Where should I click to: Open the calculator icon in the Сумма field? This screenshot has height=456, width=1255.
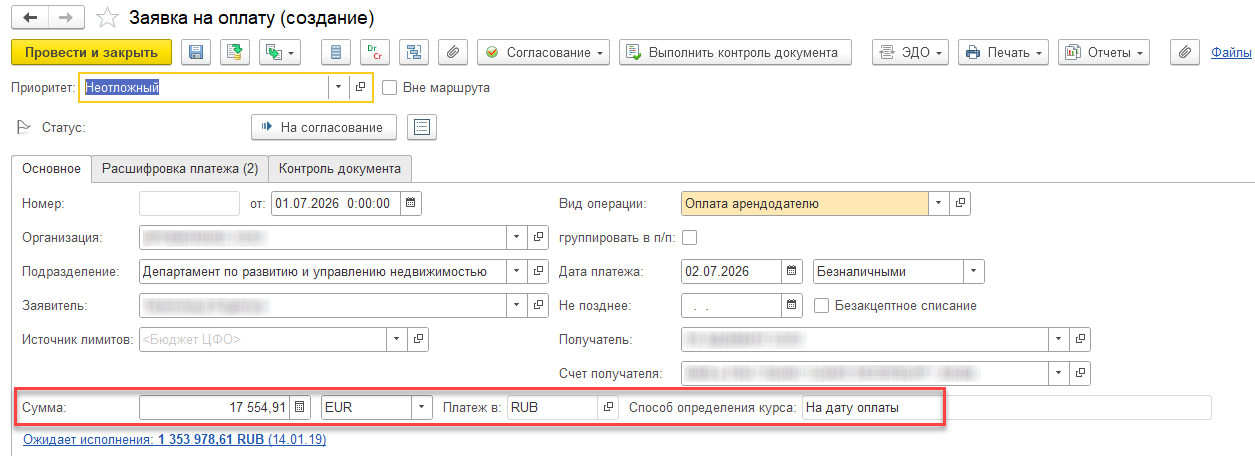tap(300, 408)
